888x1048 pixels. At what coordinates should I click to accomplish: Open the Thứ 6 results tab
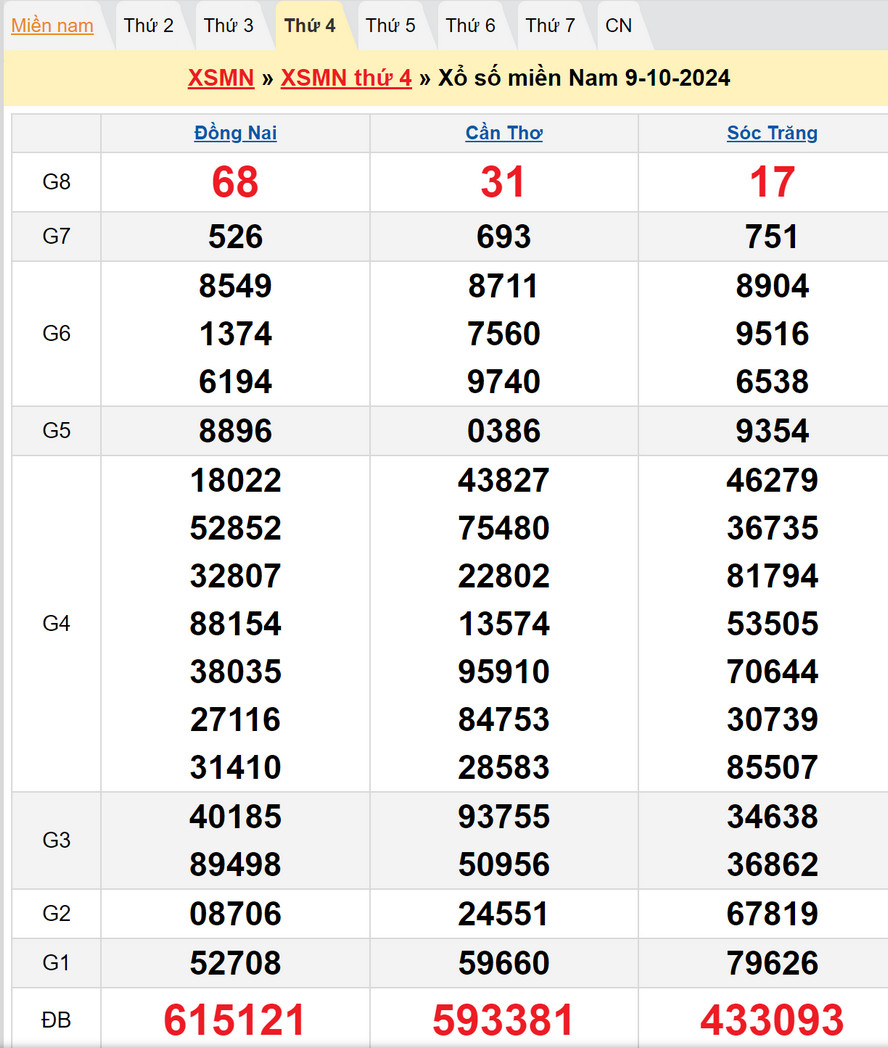coord(470,26)
